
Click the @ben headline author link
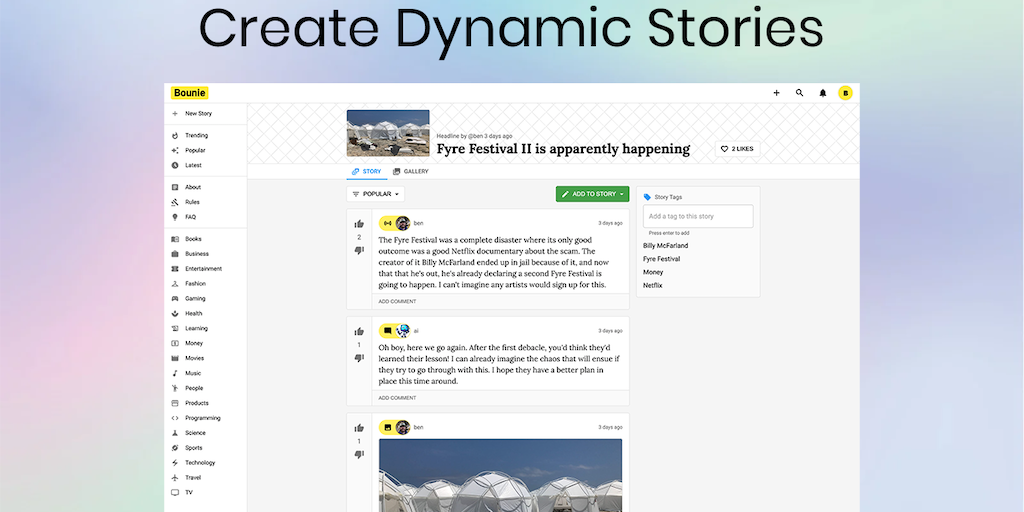[475, 136]
